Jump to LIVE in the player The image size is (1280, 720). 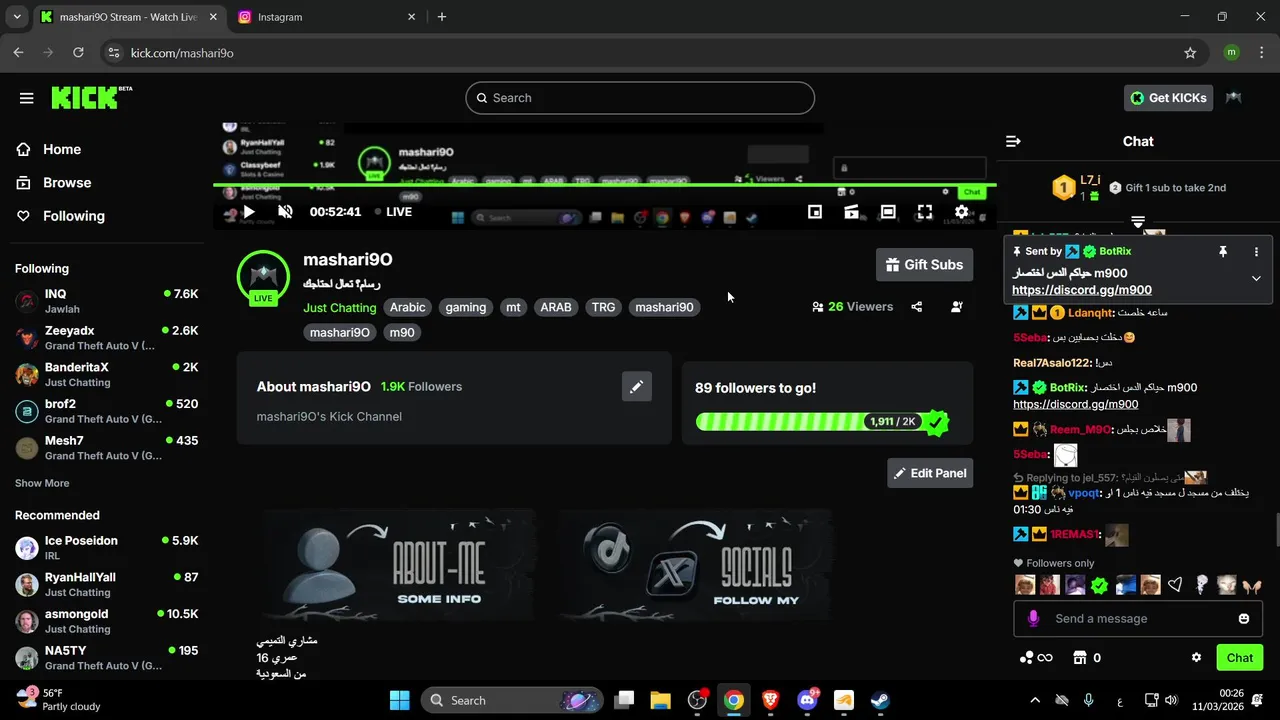pos(393,212)
